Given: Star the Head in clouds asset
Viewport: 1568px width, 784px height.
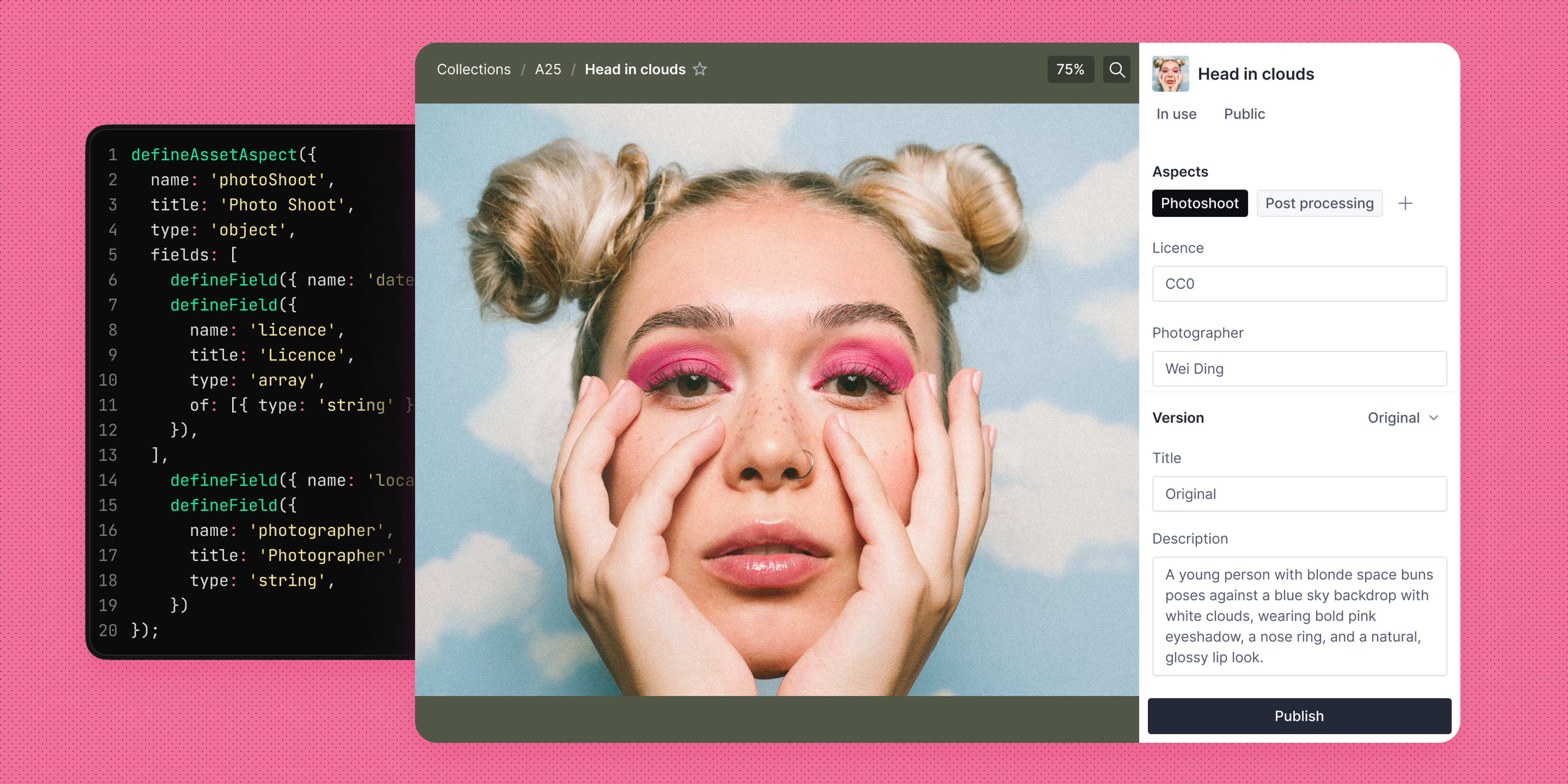Looking at the screenshot, I should click(x=700, y=69).
